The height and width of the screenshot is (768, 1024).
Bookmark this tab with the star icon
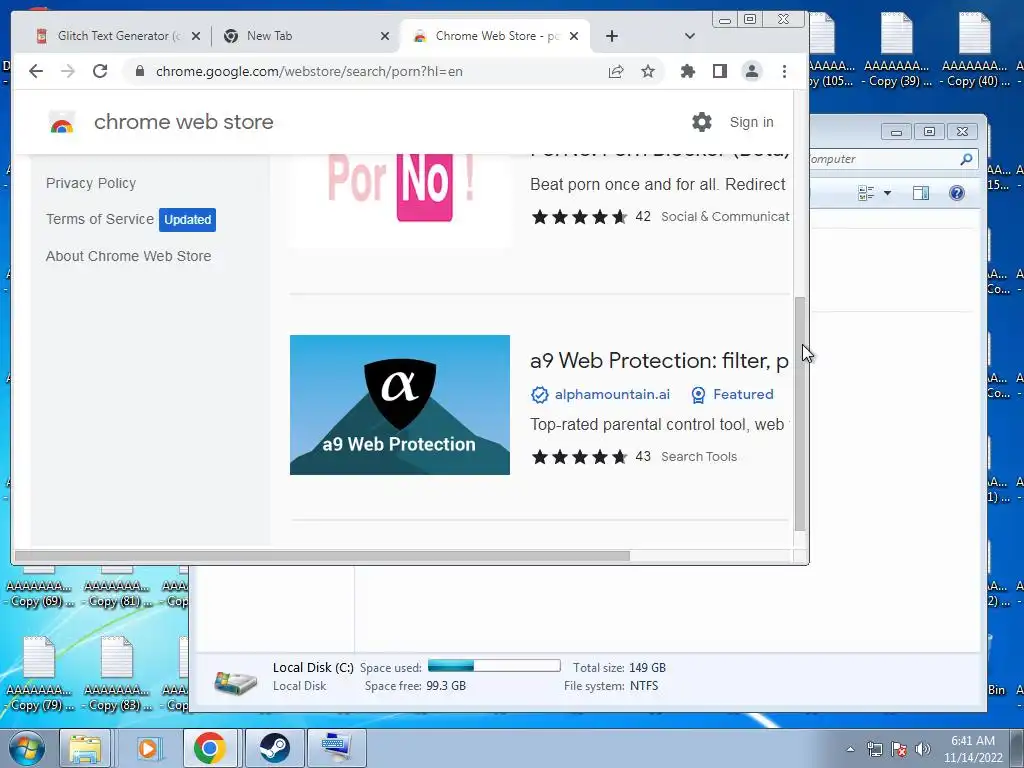pos(648,71)
